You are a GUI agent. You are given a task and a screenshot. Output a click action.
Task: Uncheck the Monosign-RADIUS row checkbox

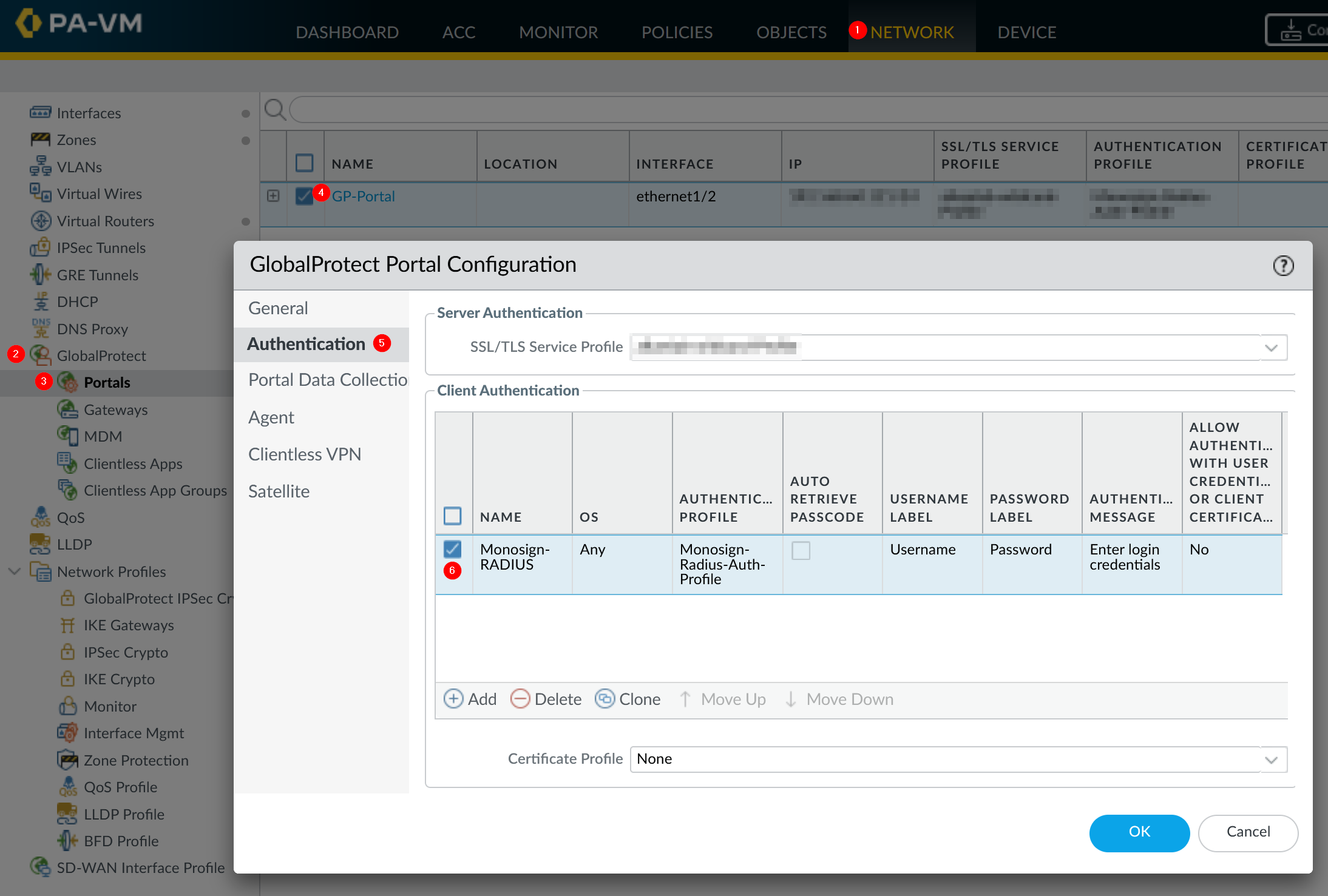452,549
